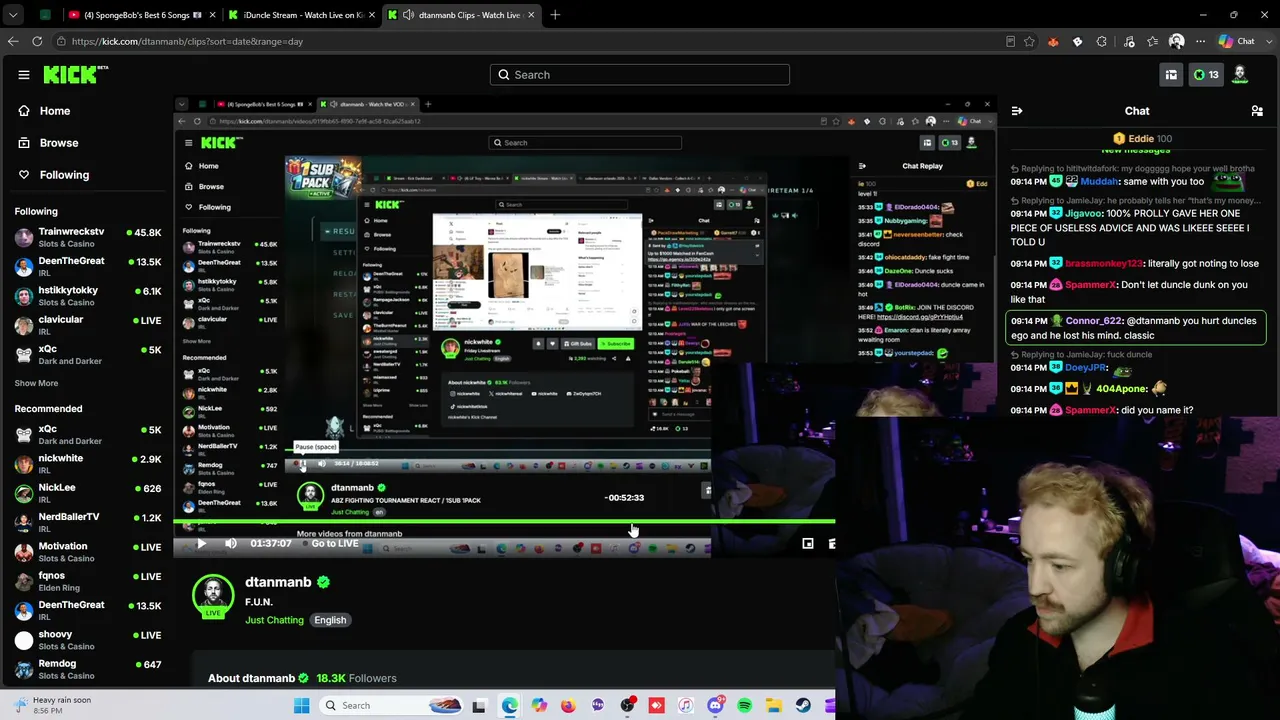The height and width of the screenshot is (720, 1280).
Task: Go back in browser history
Action: [x=13, y=41]
